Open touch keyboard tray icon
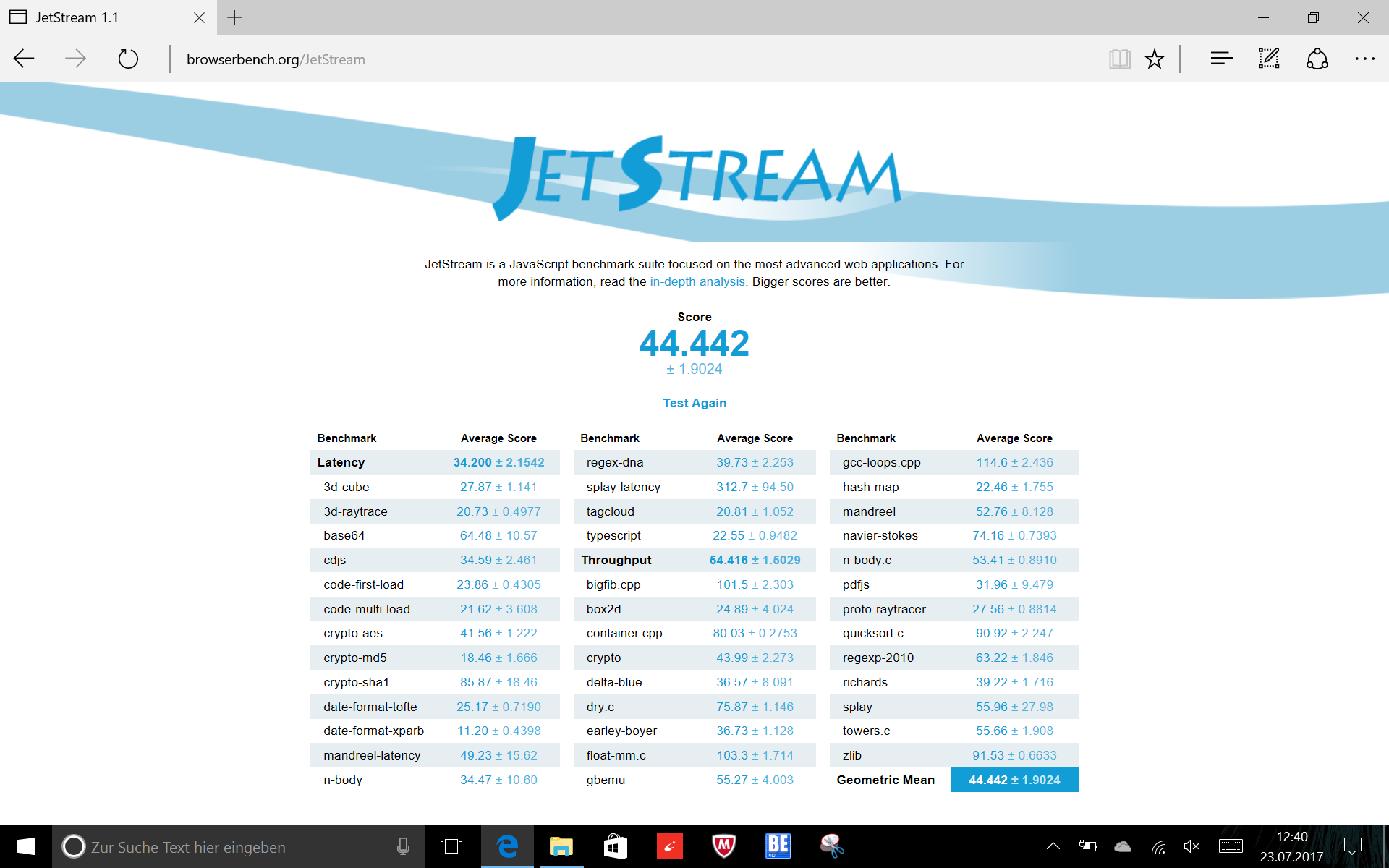Image resolution: width=1389 pixels, height=868 pixels. coord(1231,846)
